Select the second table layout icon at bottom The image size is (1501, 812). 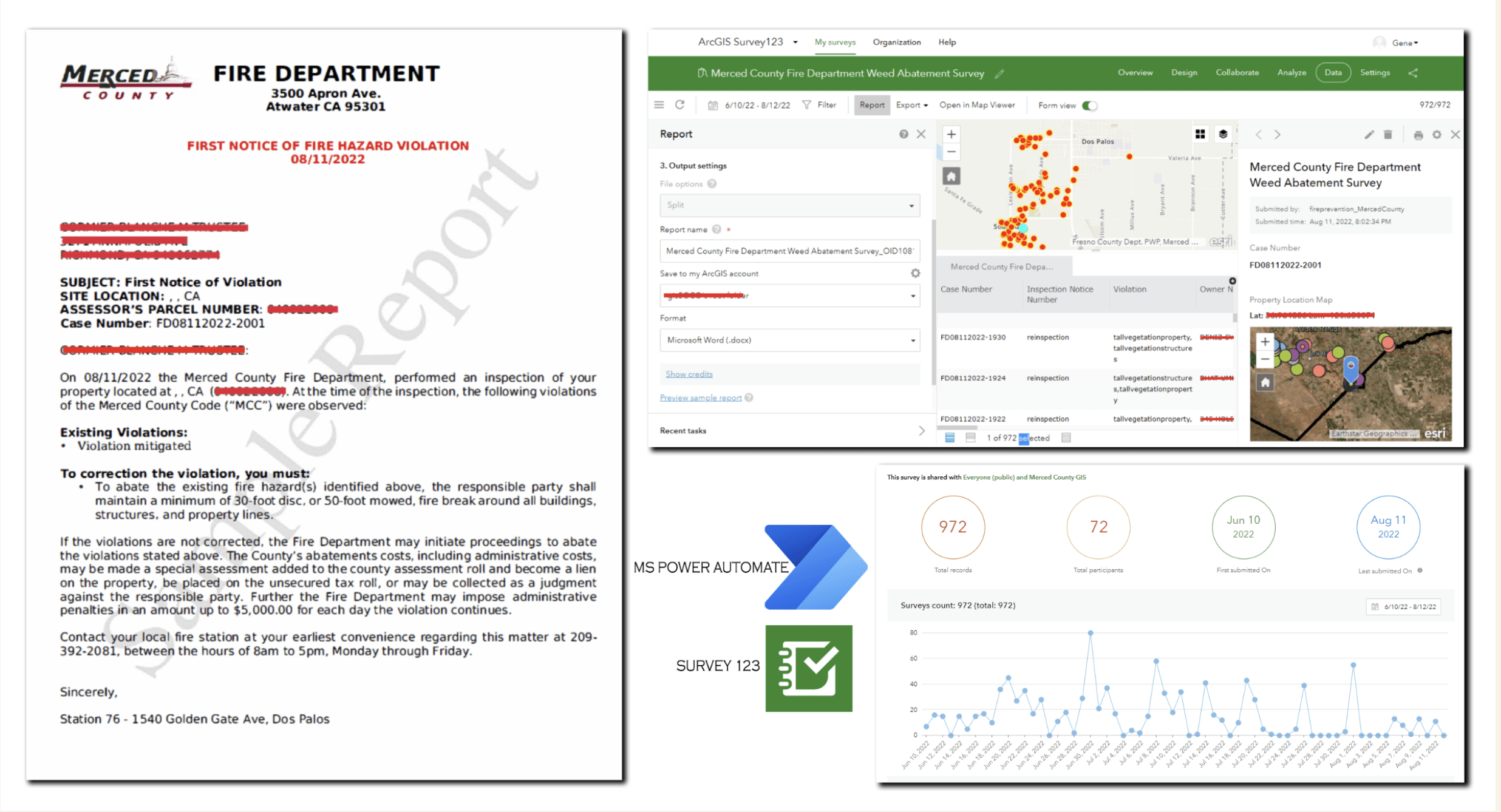(970, 438)
